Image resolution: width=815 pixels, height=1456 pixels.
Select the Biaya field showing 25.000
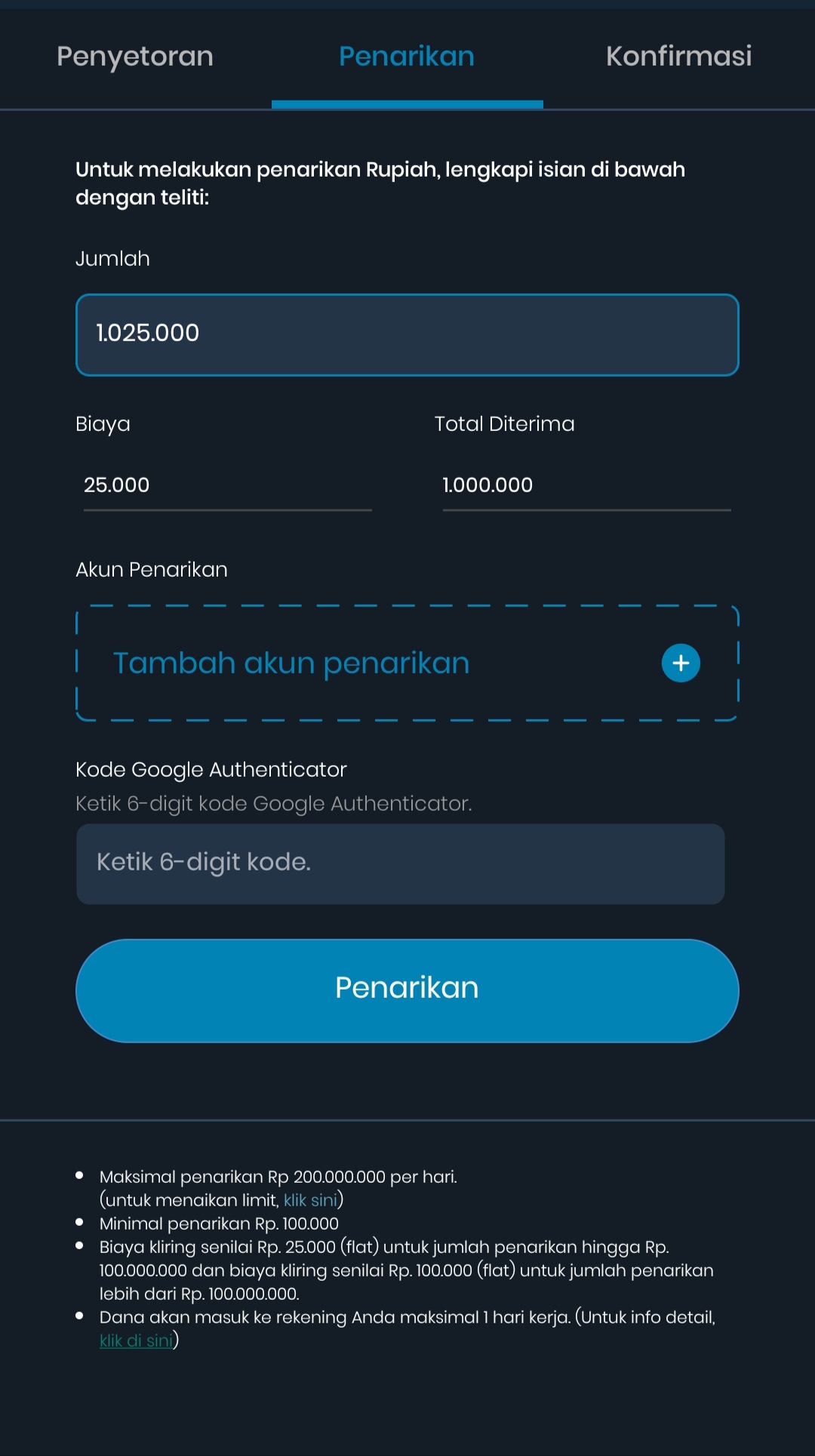pos(226,485)
